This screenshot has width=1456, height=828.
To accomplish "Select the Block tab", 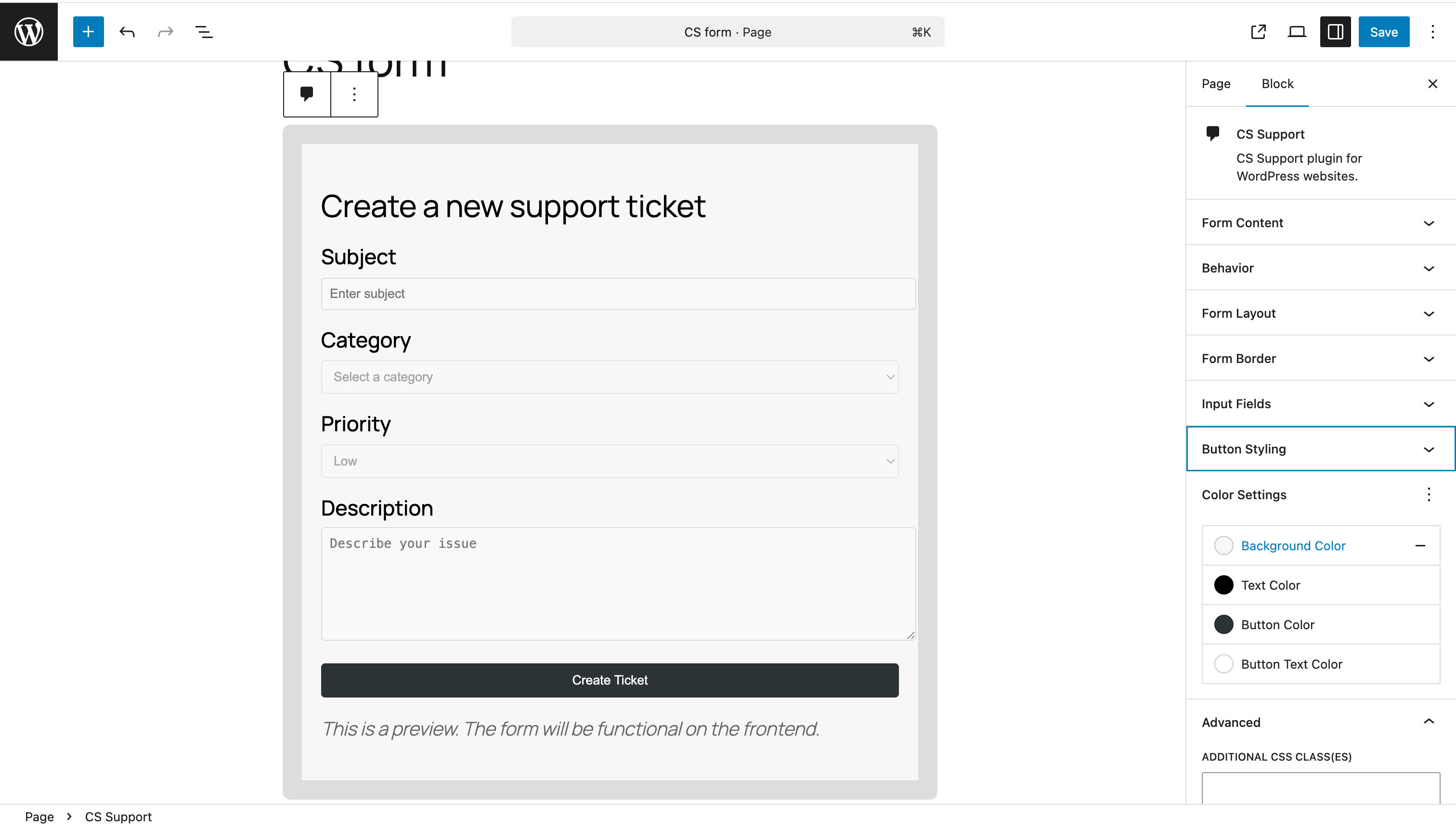I will tap(1277, 84).
